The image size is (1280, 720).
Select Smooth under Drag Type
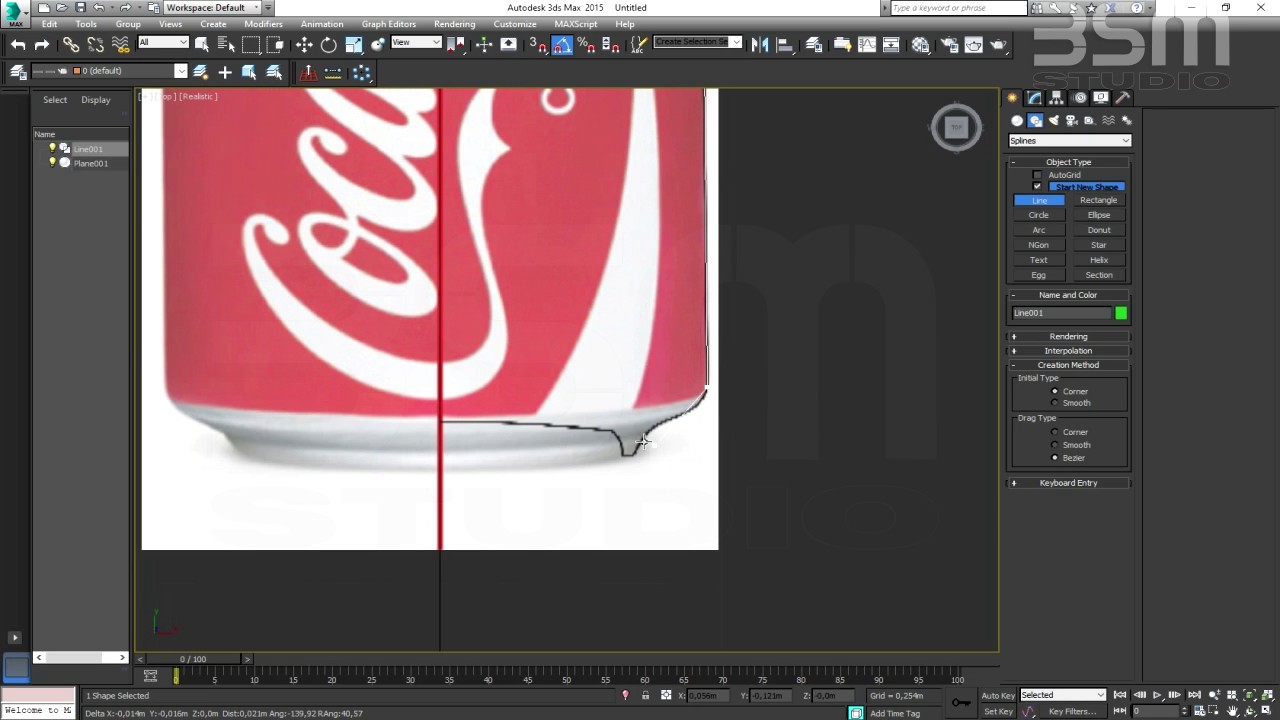tap(1055, 445)
